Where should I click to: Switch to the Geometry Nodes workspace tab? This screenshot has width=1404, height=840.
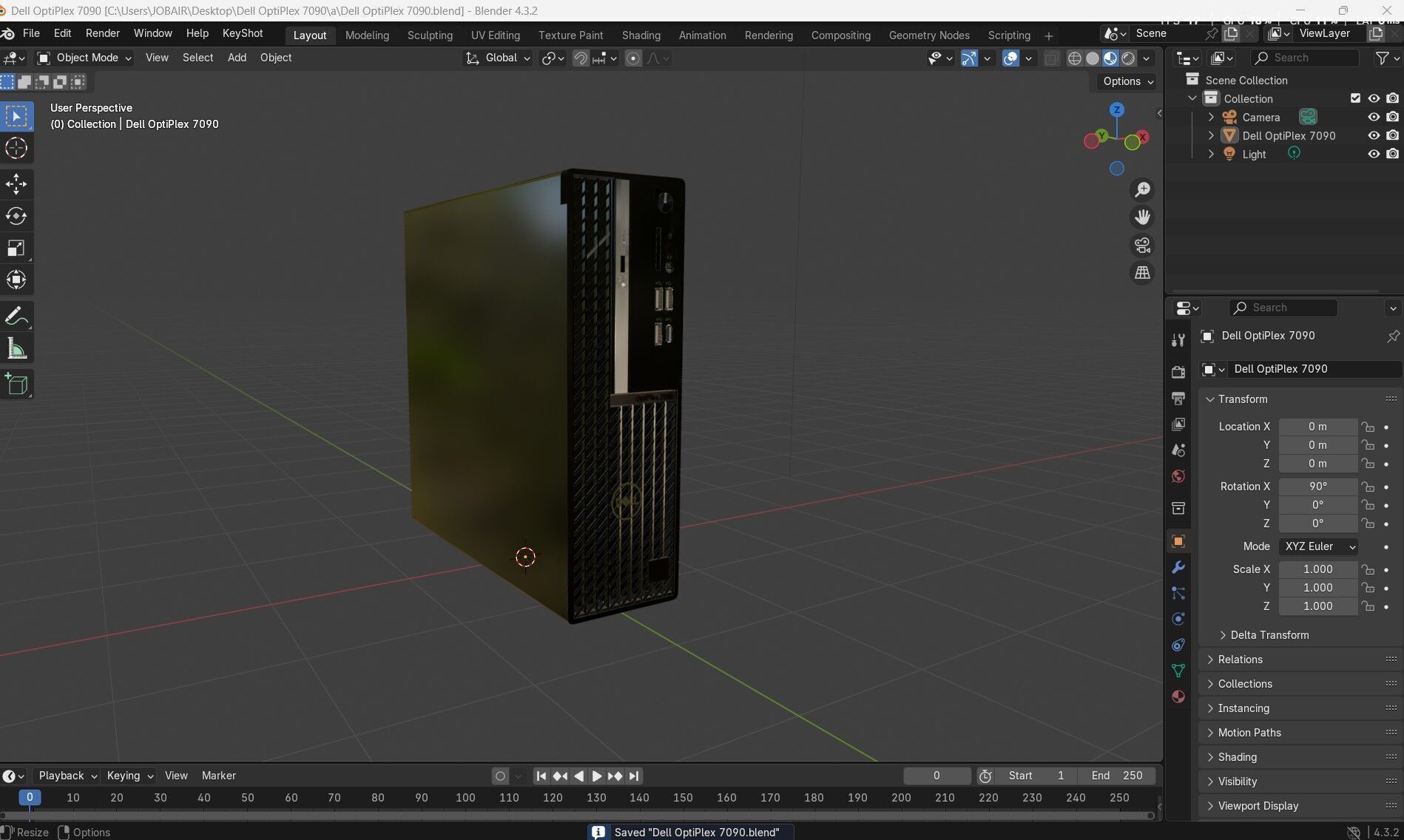(929, 35)
